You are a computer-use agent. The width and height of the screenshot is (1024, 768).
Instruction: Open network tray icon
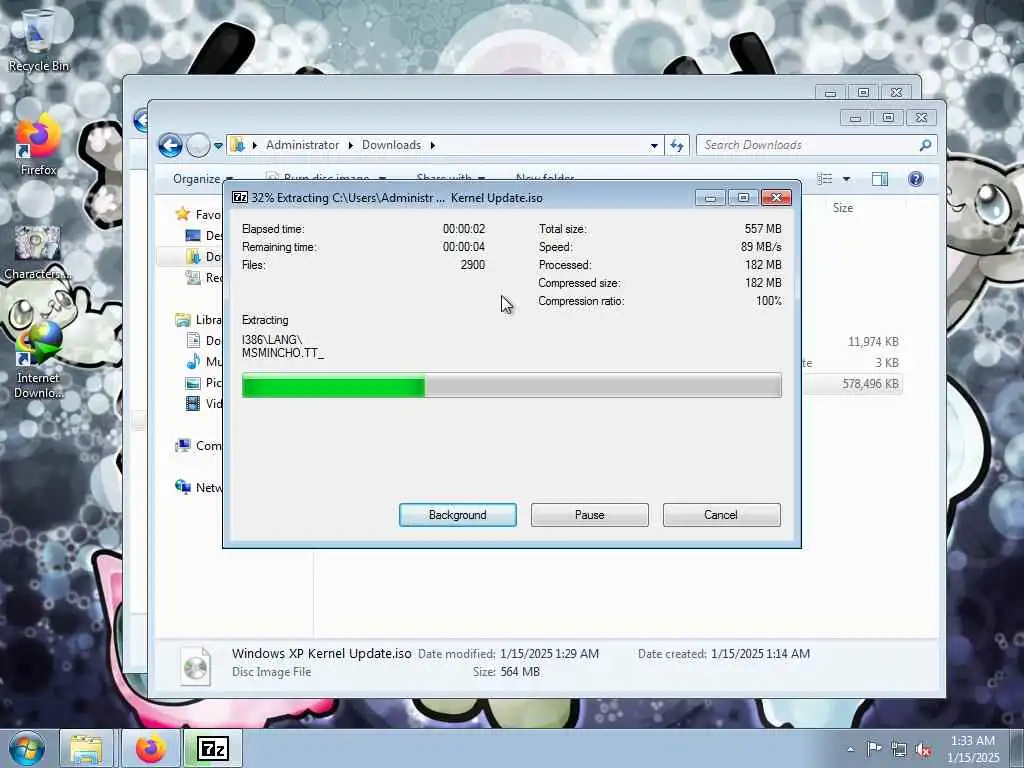click(899, 749)
